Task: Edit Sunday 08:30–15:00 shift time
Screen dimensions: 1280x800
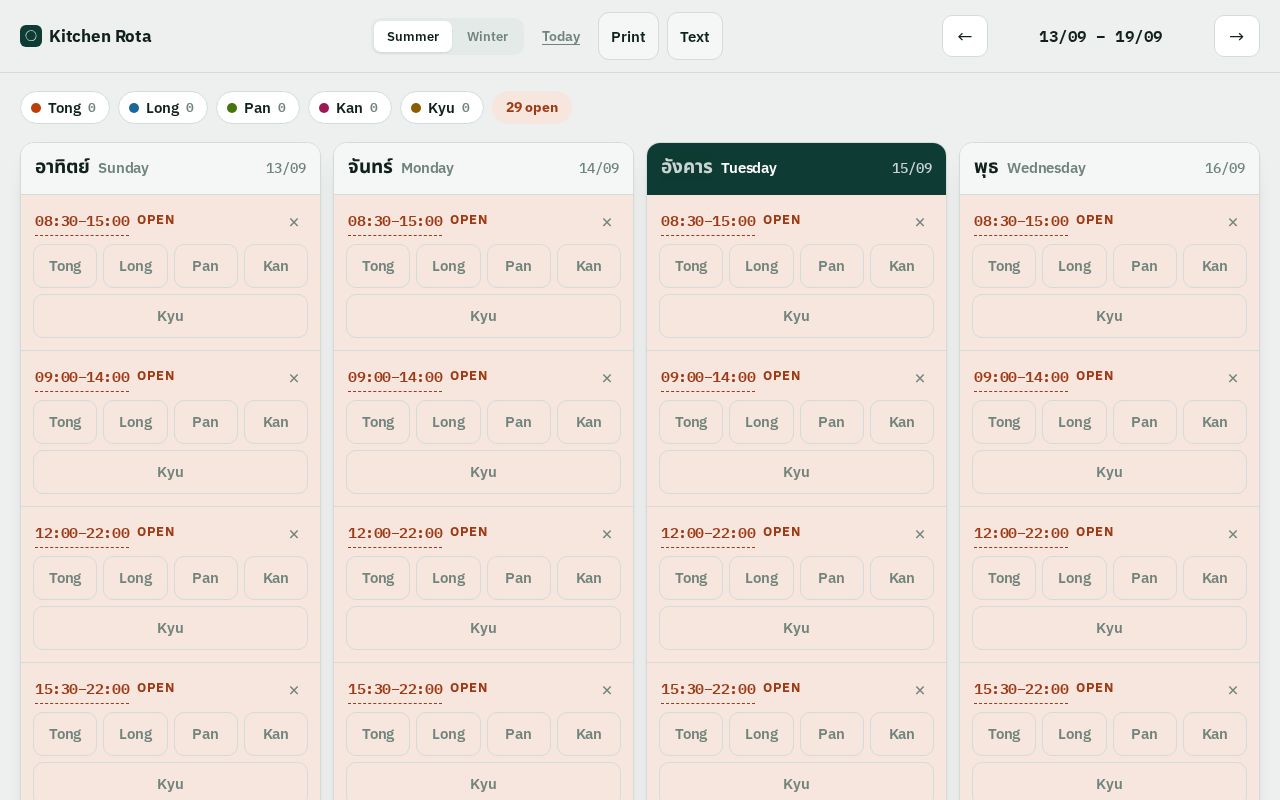Action: click(82, 222)
